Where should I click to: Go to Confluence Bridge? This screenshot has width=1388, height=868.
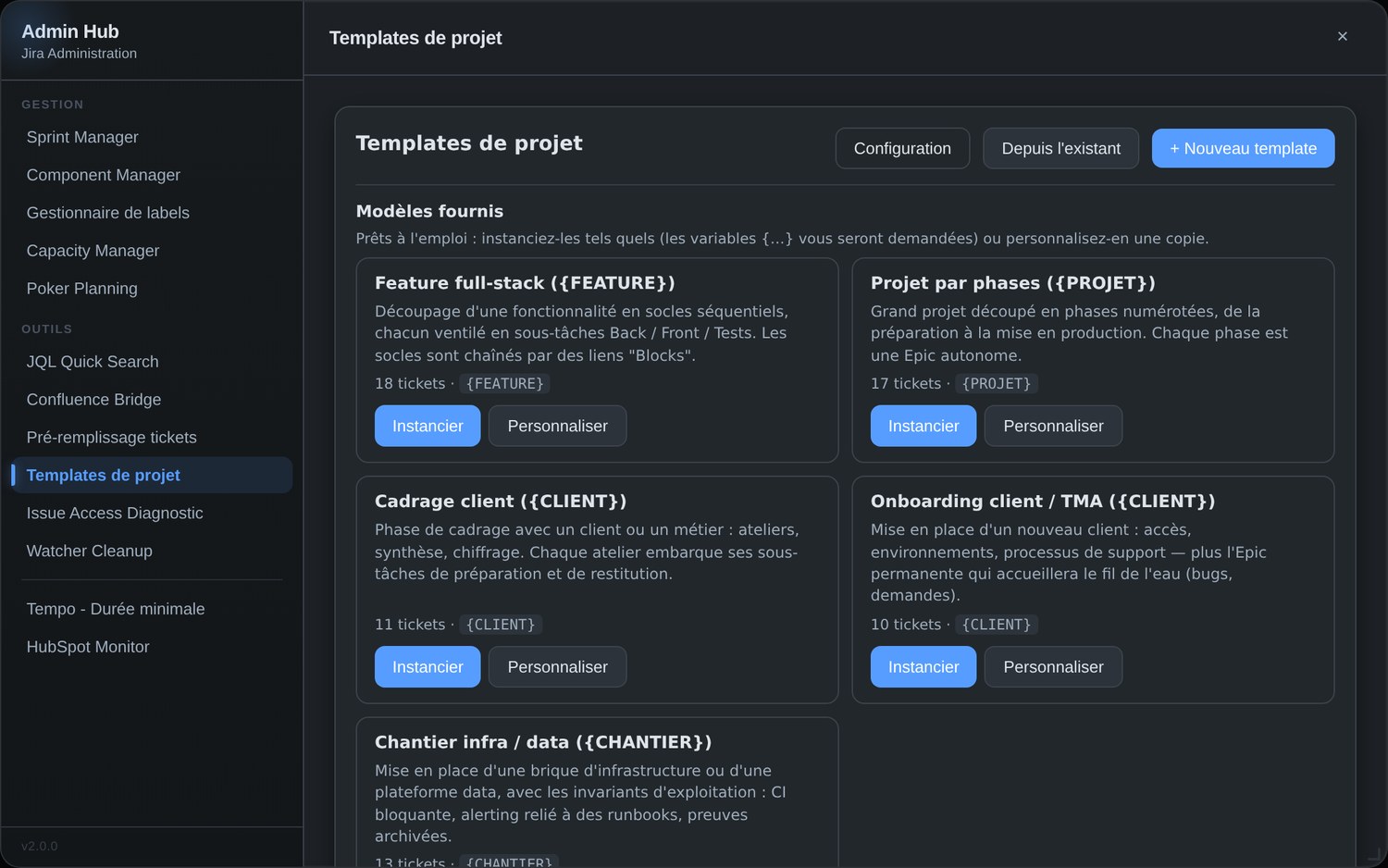click(152, 400)
